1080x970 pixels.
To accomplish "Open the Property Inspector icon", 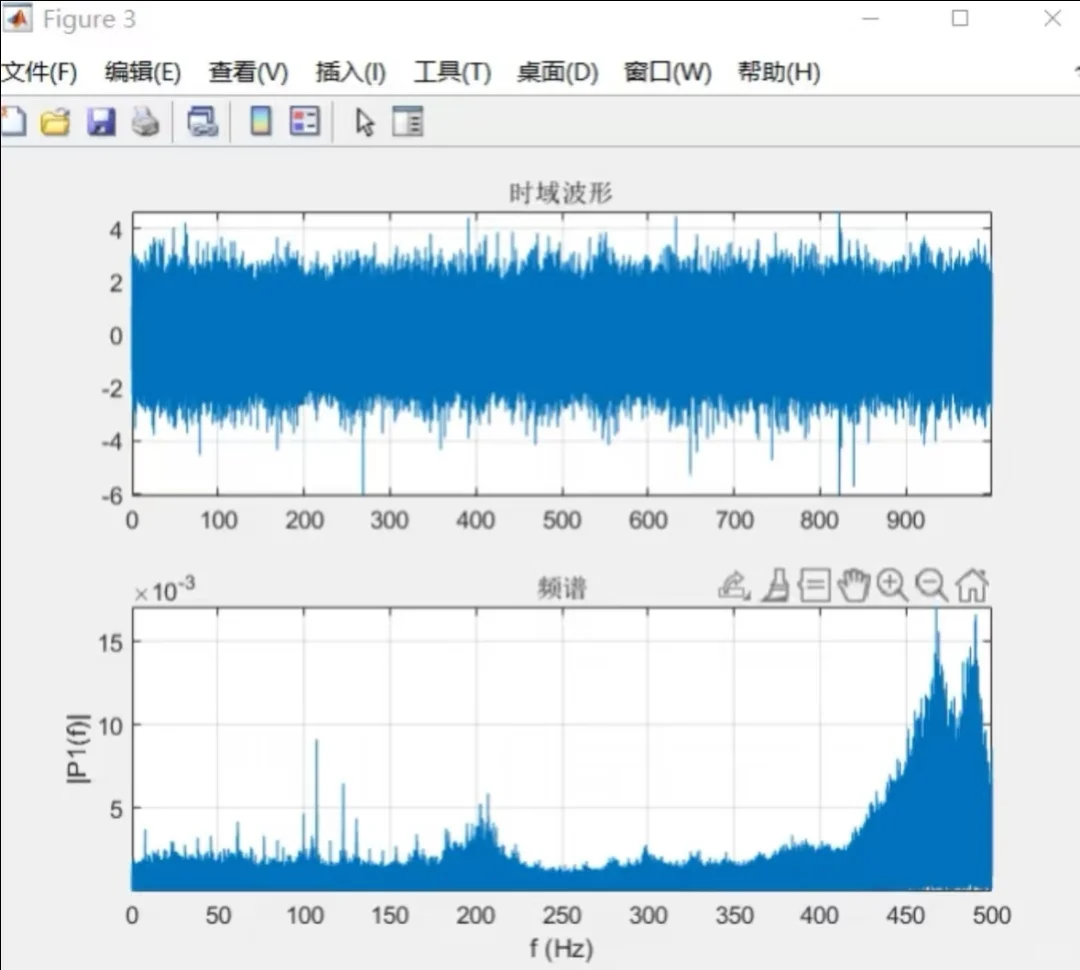I will click(407, 121).
